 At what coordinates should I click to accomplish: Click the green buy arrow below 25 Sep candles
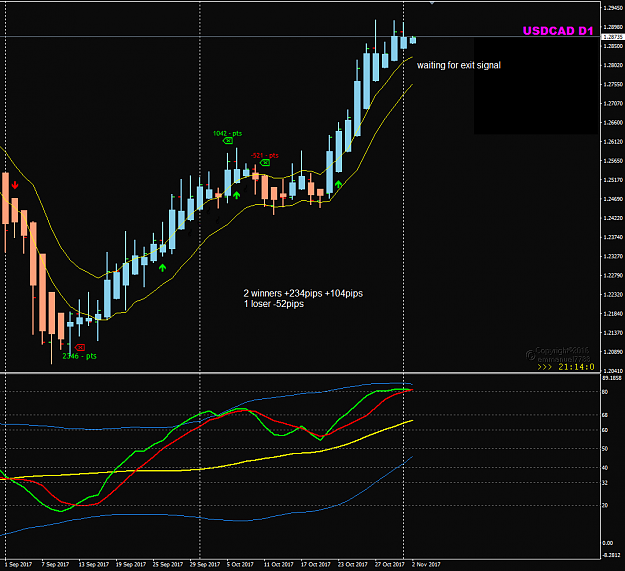[x=162, y=268]
